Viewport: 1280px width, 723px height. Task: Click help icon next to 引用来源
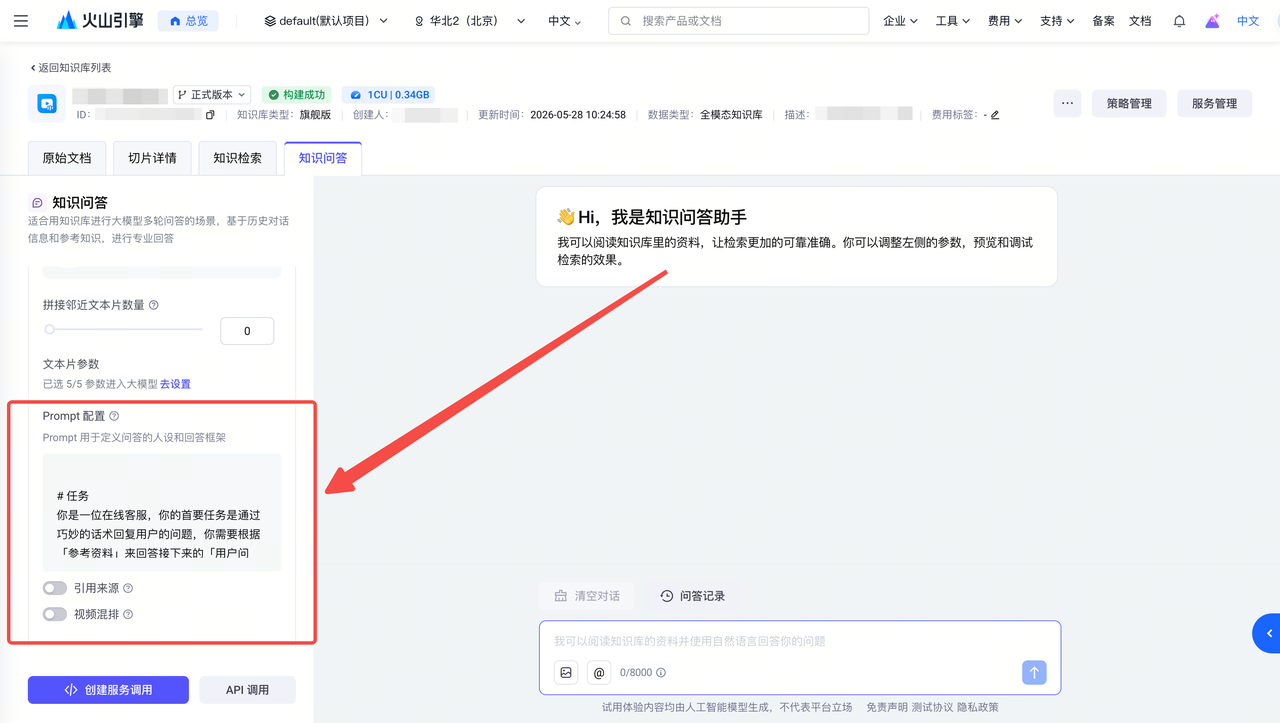tap(128, 589)
